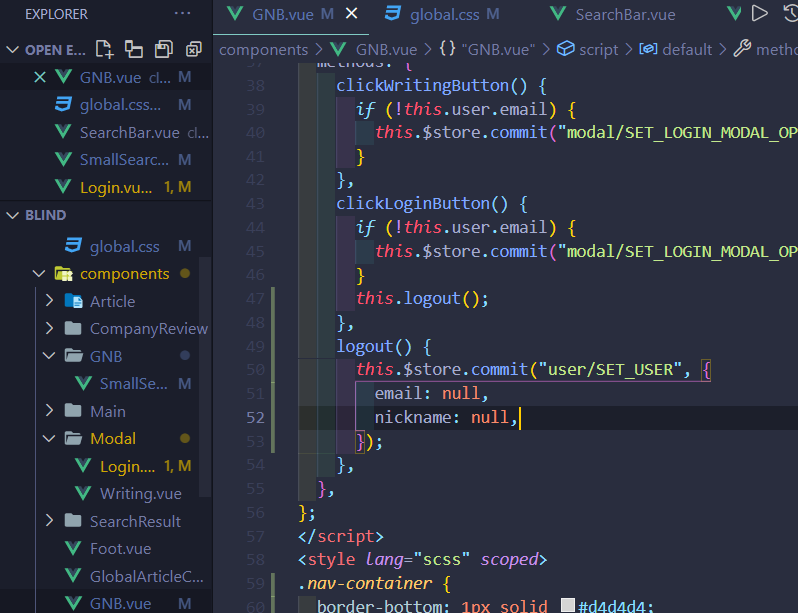The height and width of the screenshot is (613, 798).
Task: Switch to the SearchBar.vue tab
Action: [x=613, y=14]
